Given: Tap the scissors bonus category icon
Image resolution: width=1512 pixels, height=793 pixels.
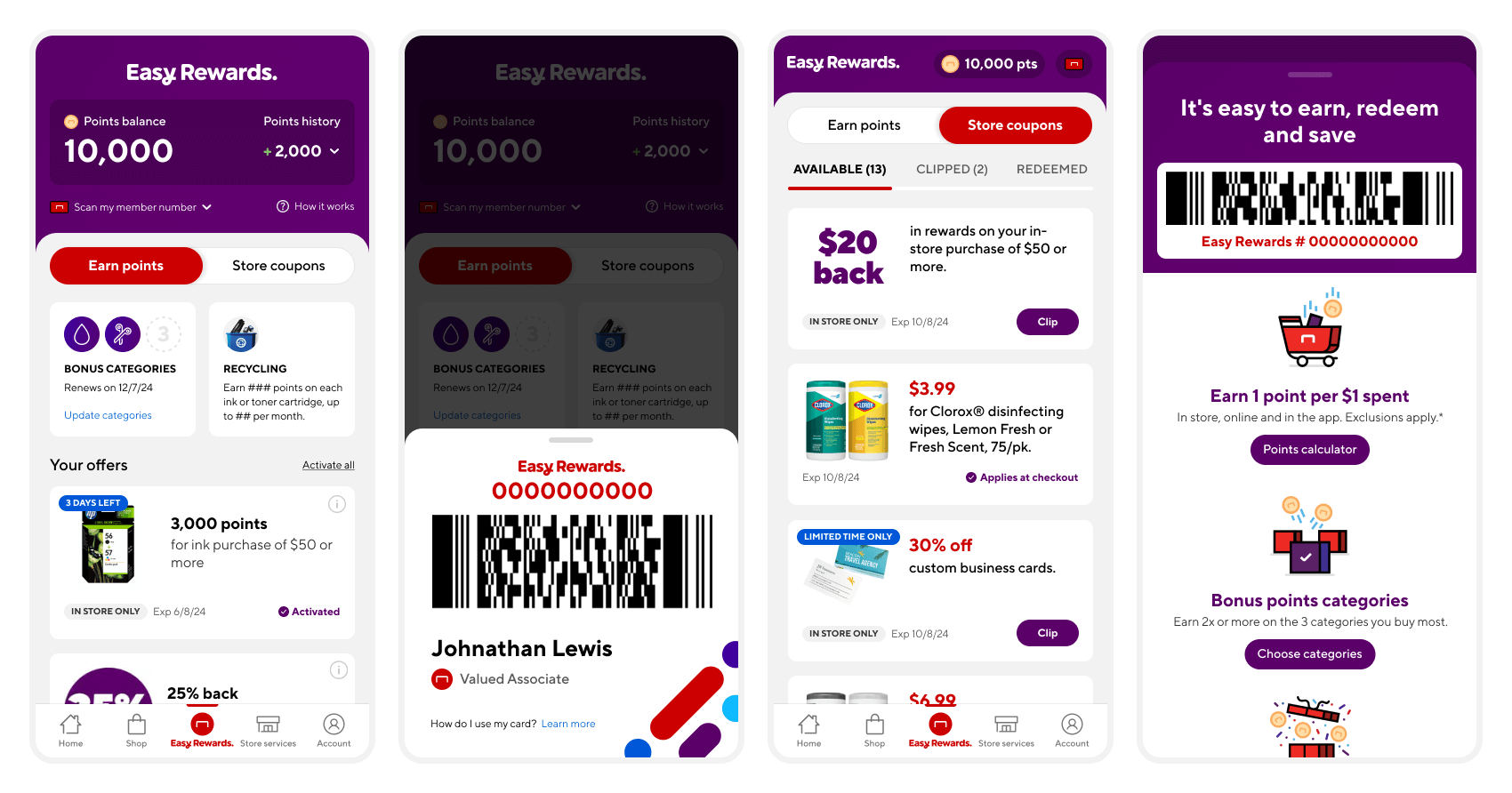Looking at the screenshot, I should 123,334.
